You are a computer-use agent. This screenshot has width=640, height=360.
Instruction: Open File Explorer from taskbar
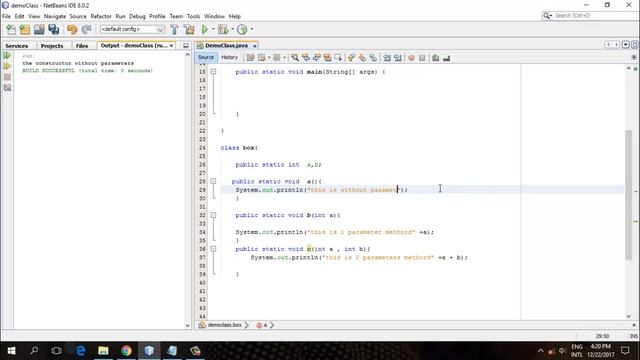coord(103,351)
